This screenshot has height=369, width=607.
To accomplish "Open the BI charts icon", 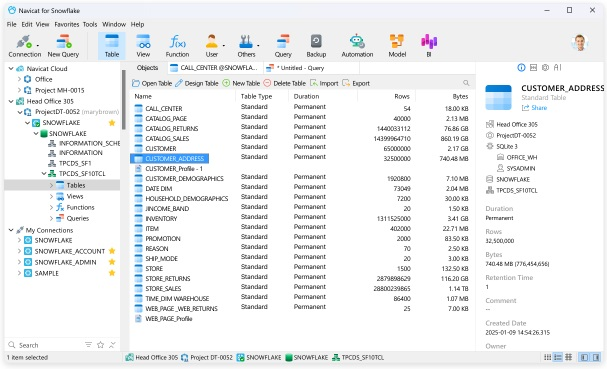I will pos(429,46).
